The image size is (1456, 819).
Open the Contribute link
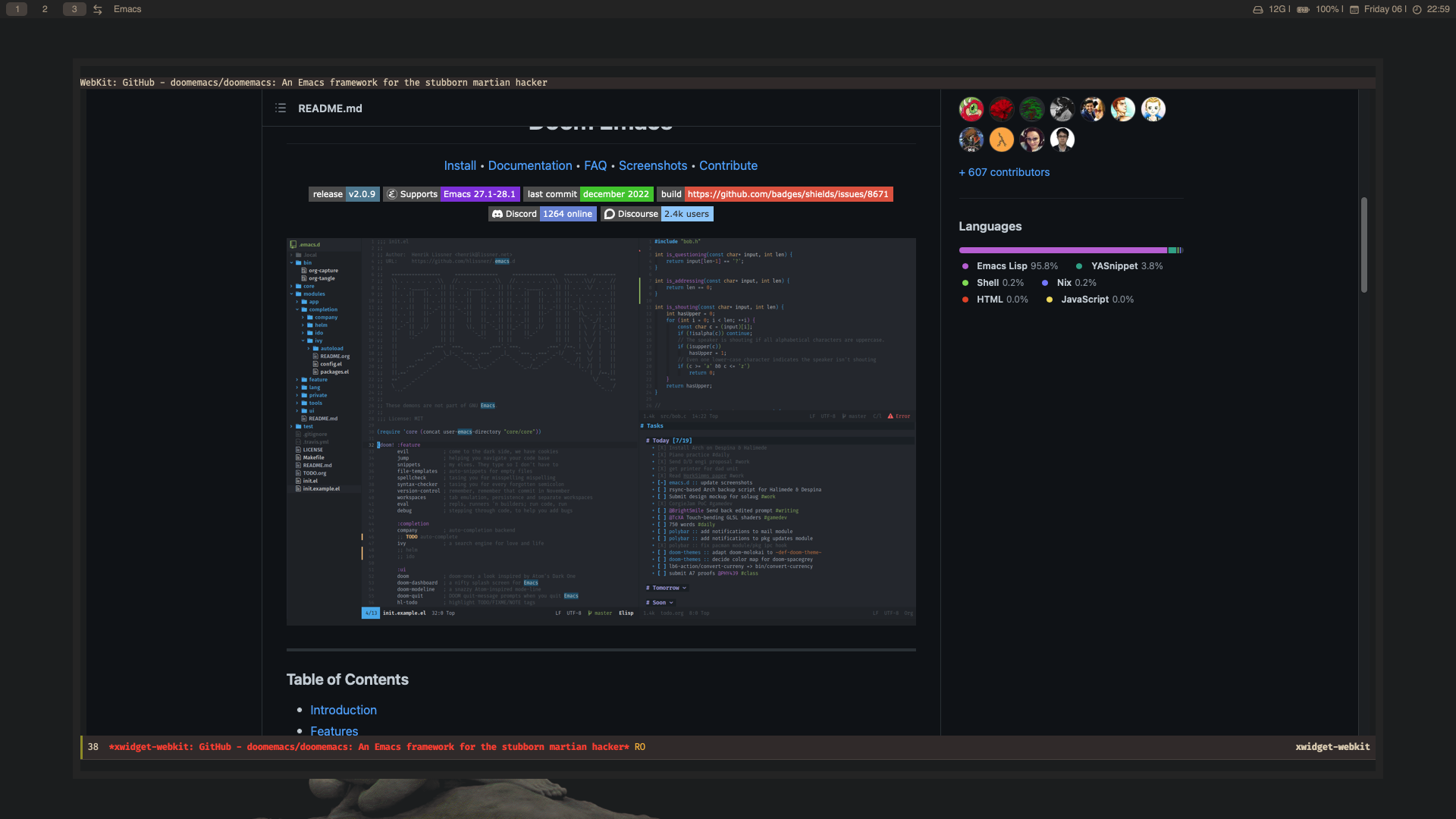click(x=728, y=165)
